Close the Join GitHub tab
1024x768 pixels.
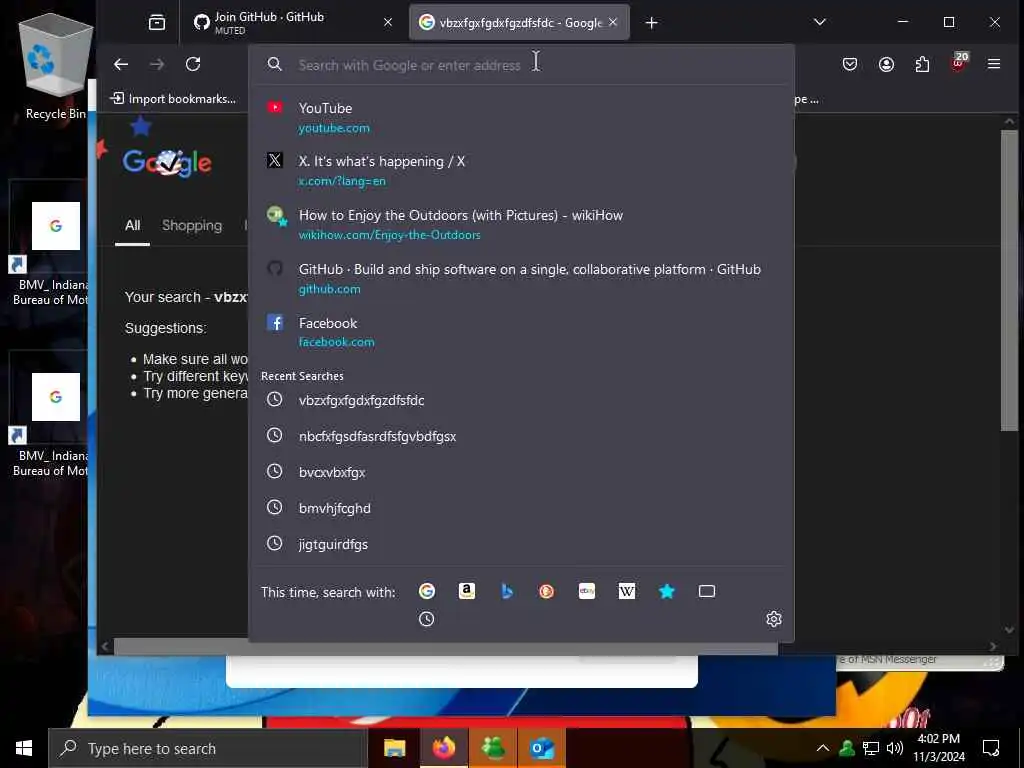pos(388,22)
